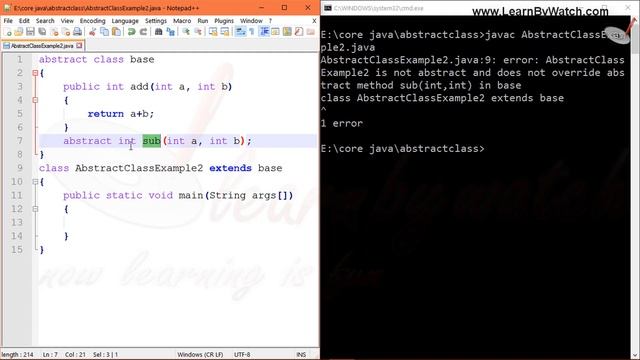Save the file with the floppy icon
The image size is (640, 360).
click(30, 32)
